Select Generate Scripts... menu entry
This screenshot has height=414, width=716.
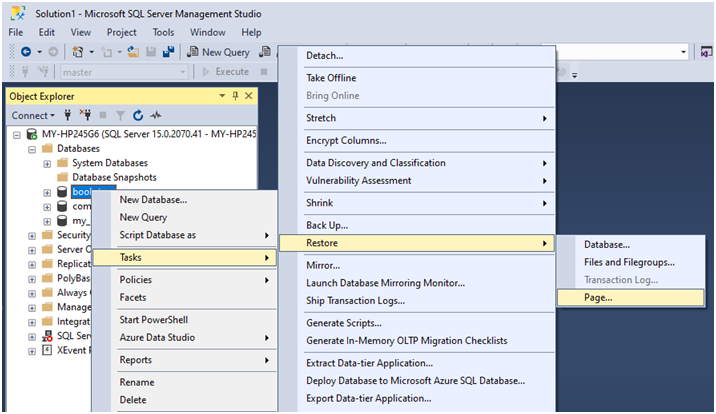tap(417, 323)
